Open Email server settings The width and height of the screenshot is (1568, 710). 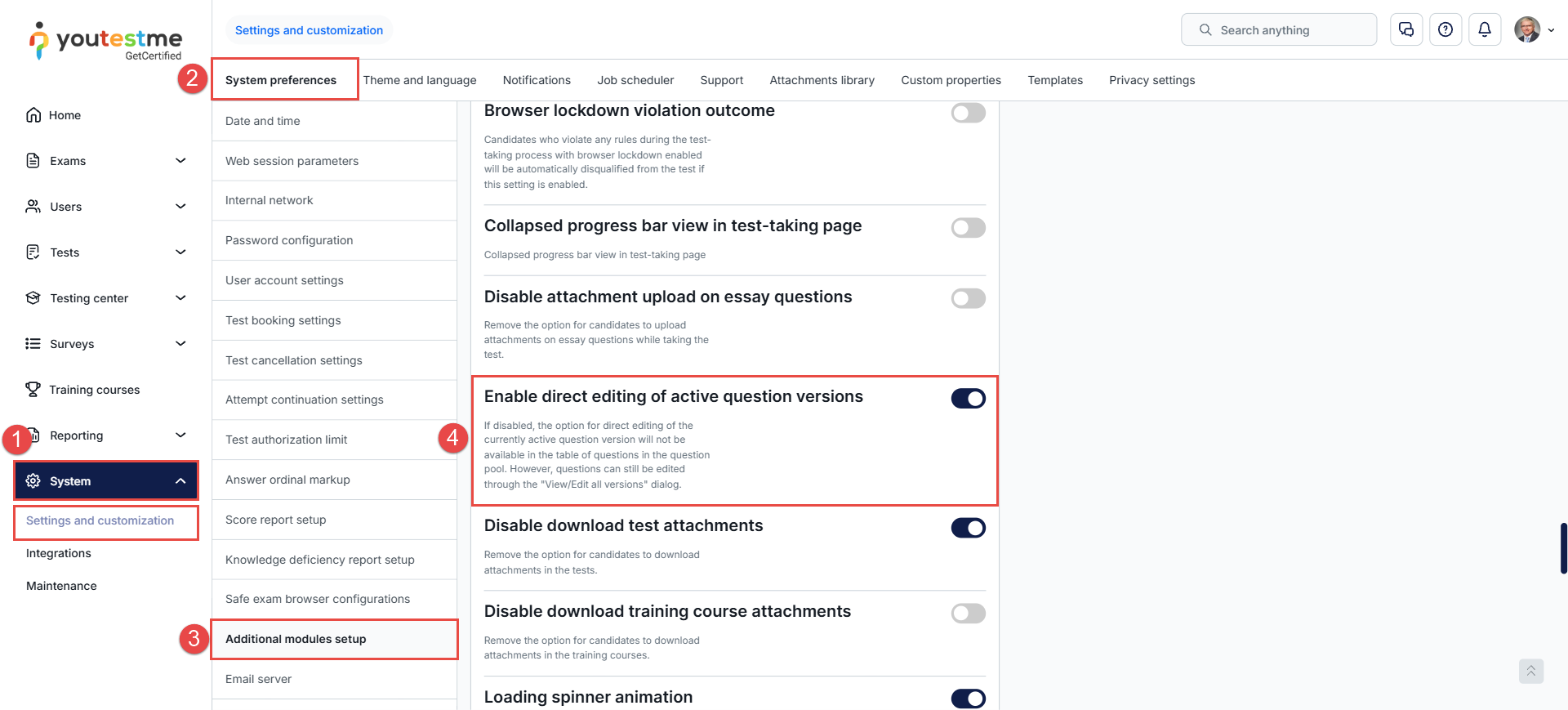coord(334,679)
